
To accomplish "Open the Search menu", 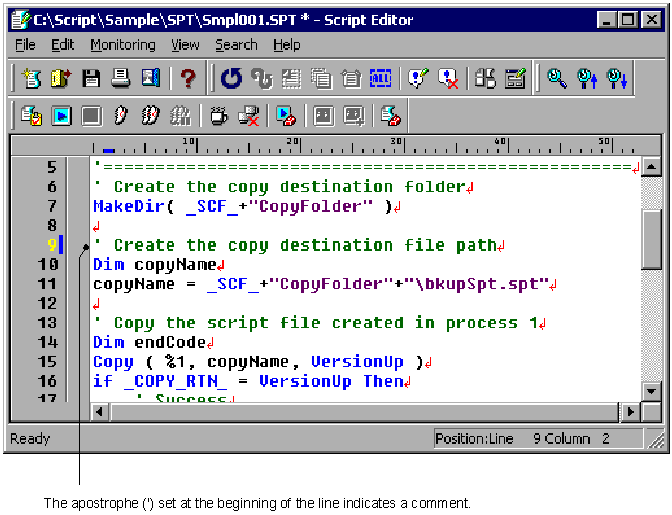I will [x=236, y=45].
